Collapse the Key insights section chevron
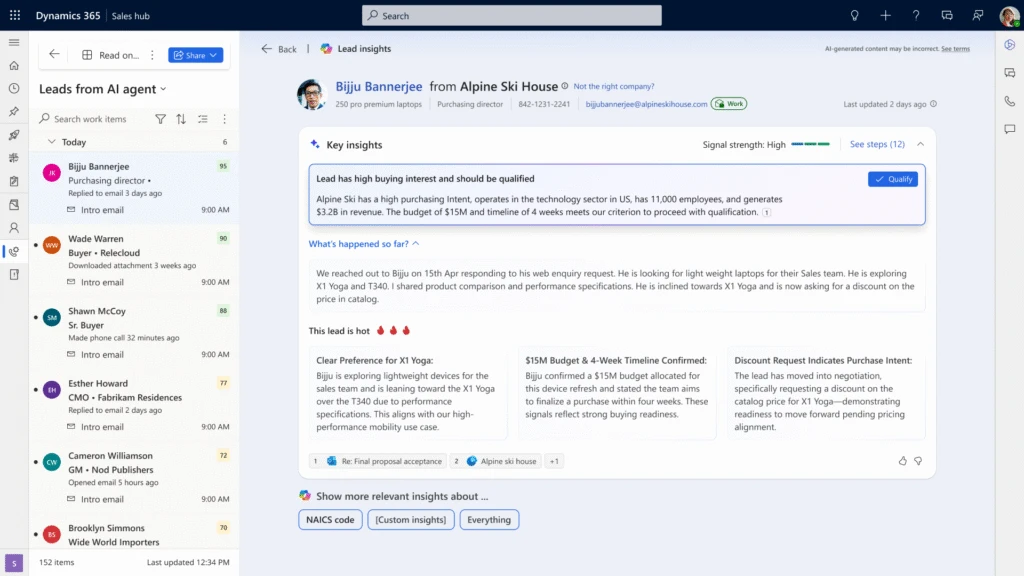This screenshot has width=1024, height=576. tap(921, 144)
